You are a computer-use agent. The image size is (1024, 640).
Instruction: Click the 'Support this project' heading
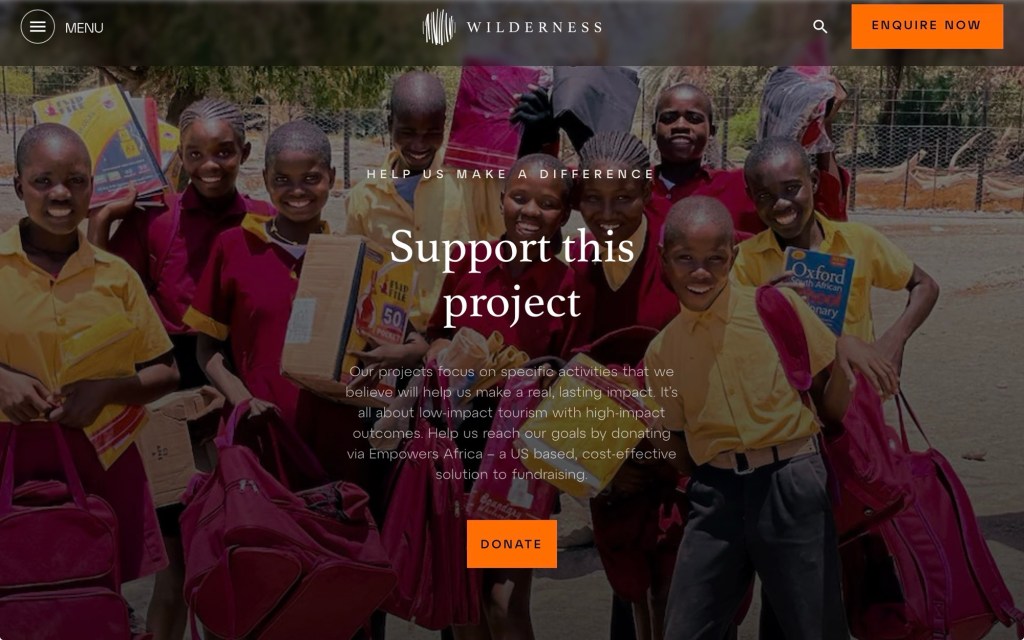tap(512, 275)
